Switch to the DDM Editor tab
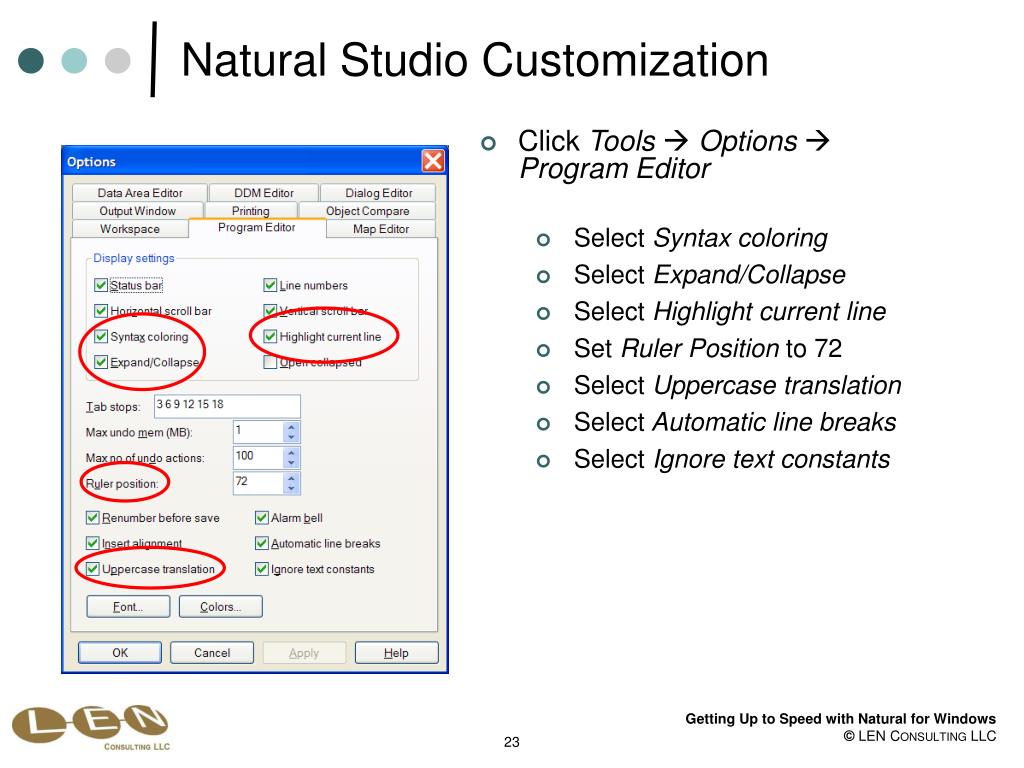 coord(264,193)
